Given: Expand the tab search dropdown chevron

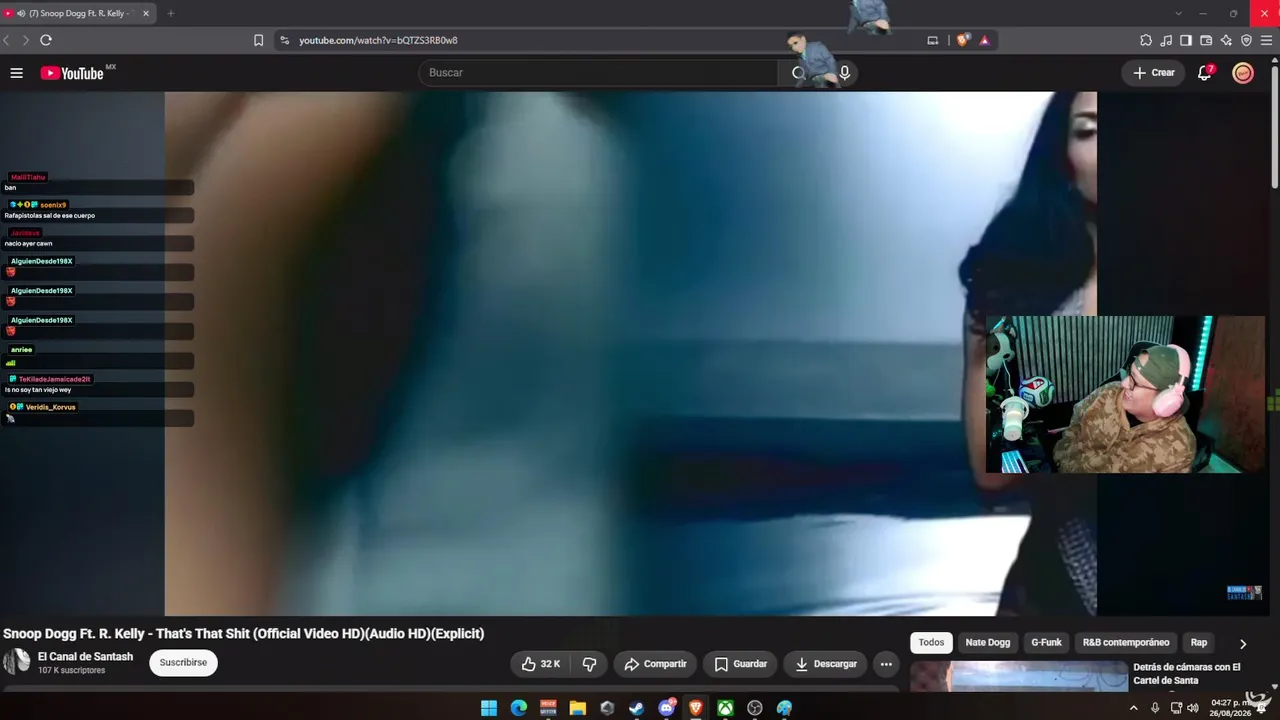Looking at the screenshot, I should [1178, 13].
